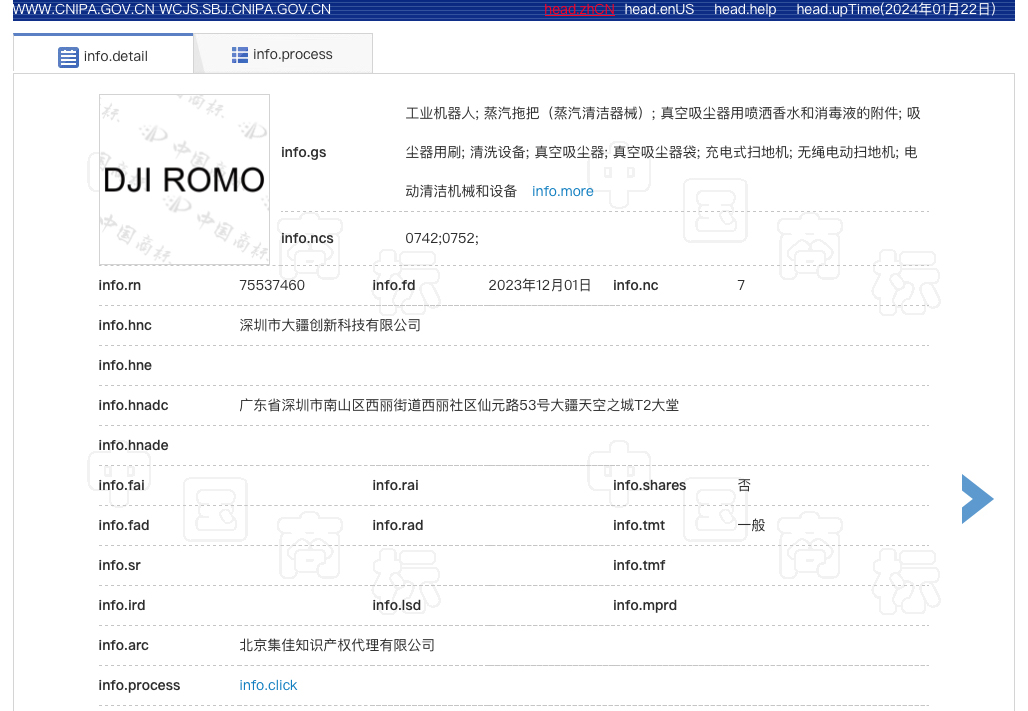The height and width of the screenshot is (711, 1028).
Task: Select similar group codes 0742;0752;
Action: [442, 238]
